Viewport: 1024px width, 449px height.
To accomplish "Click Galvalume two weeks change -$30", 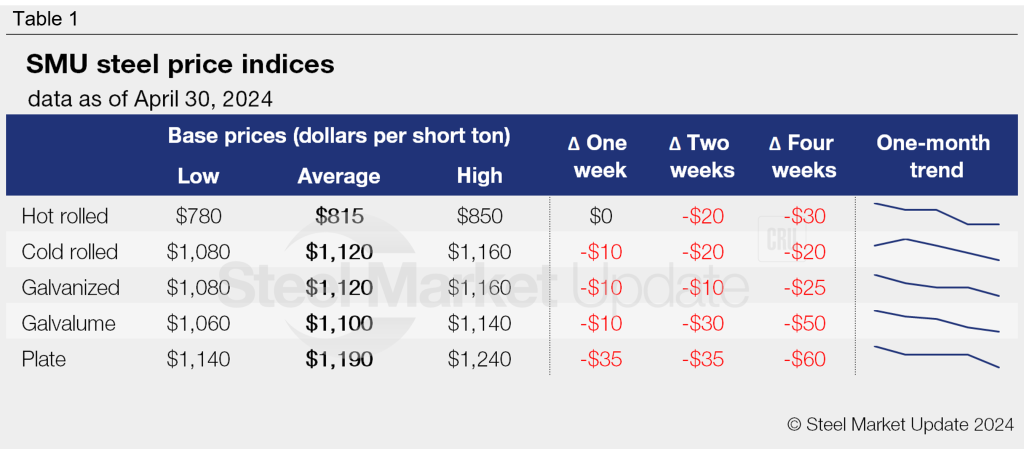I will pyautogui.click(x=702, y=323).
